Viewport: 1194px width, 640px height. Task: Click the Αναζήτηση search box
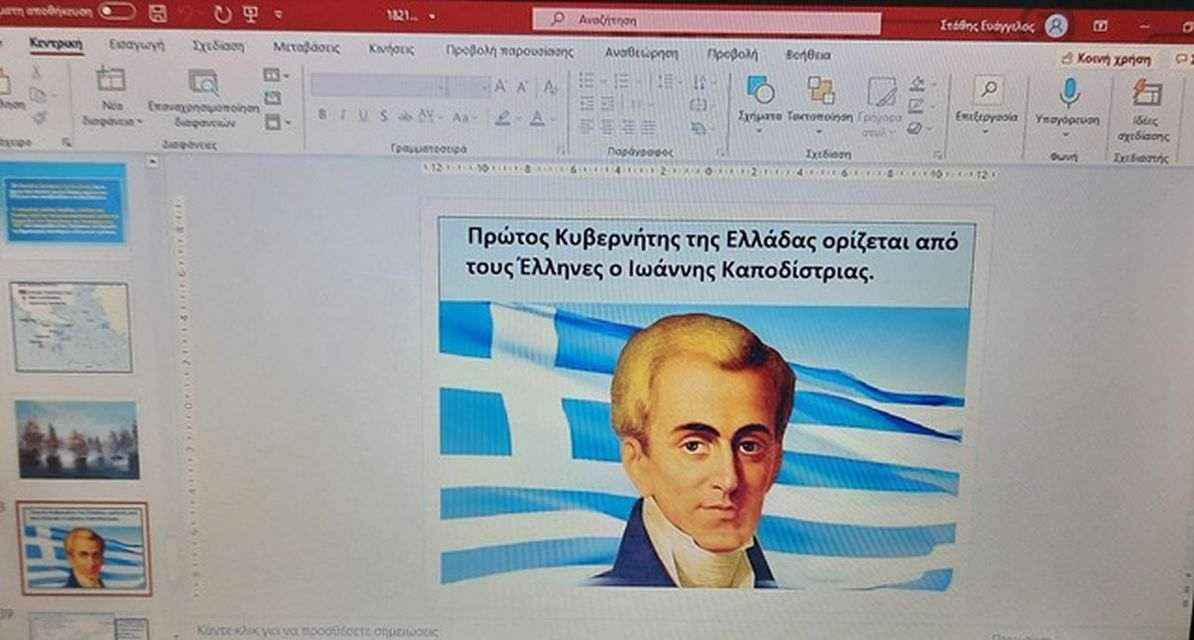[x=706, y=21]
